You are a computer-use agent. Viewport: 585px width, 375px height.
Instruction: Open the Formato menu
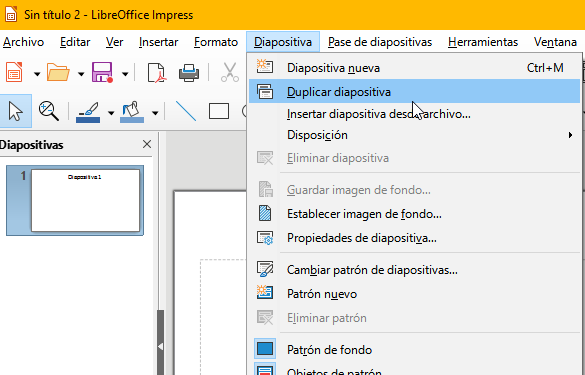216,42
